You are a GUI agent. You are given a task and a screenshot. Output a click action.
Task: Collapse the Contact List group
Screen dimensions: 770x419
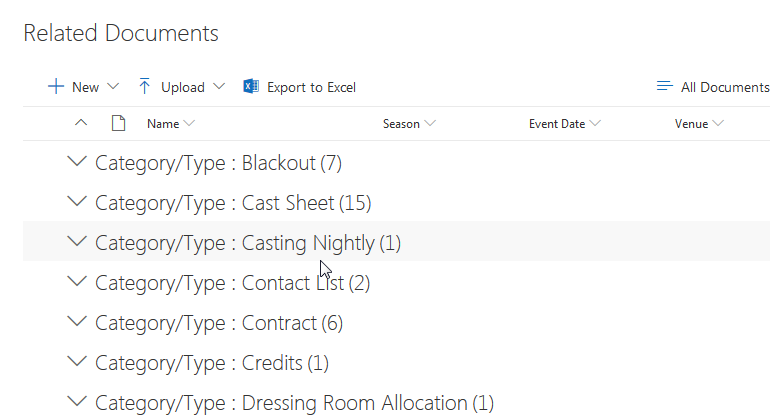(x=76, y=282)
